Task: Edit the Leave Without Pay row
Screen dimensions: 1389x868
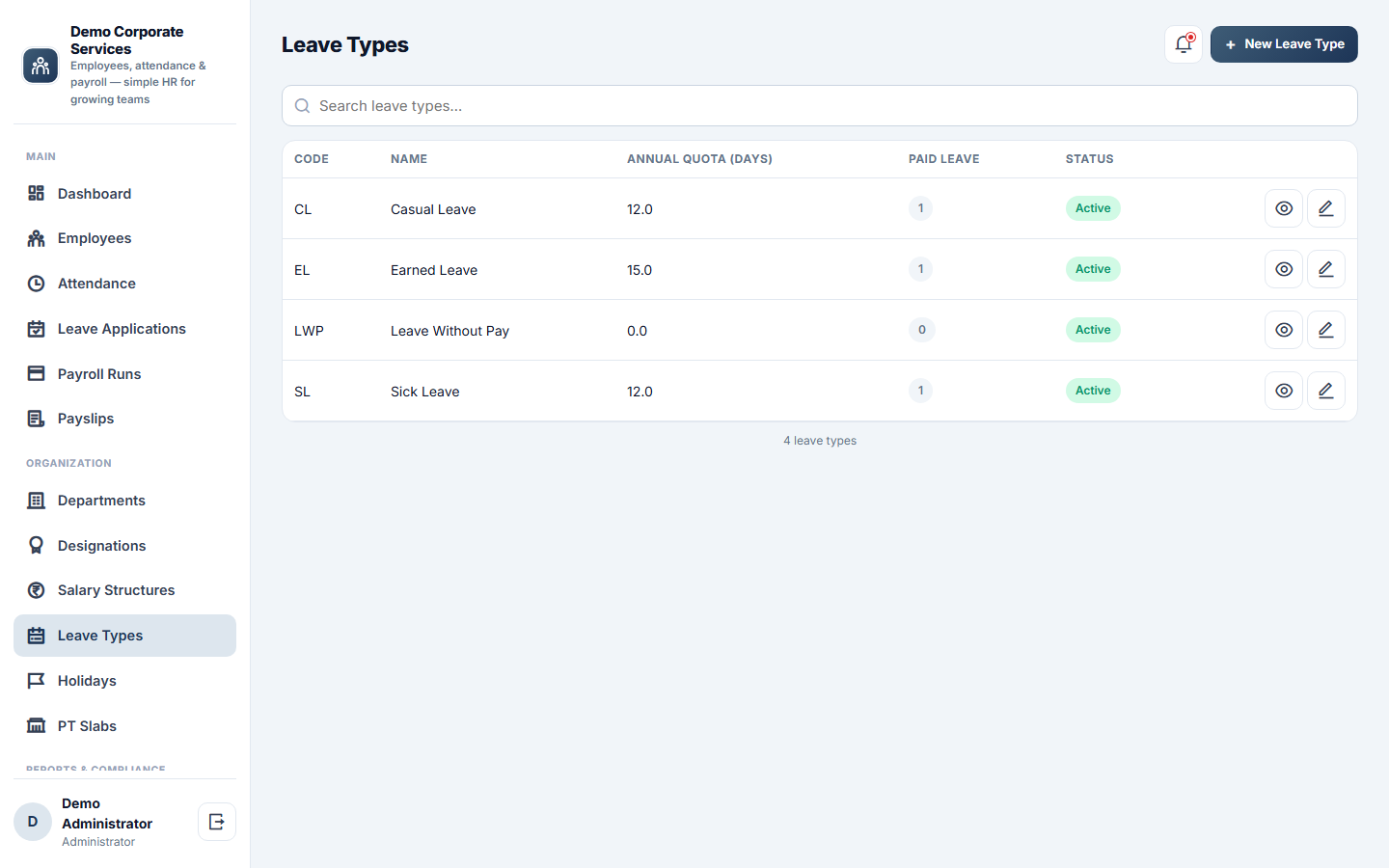Action: pyautogui.click(x=1326, y=330)
